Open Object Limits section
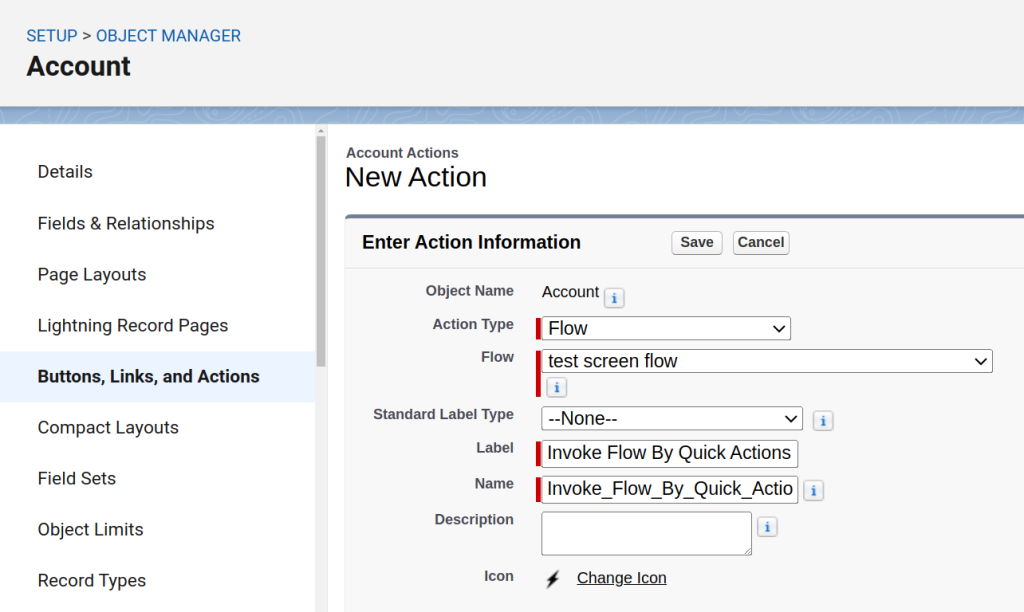Screen dimensions: 1024x612 point(91,529)
